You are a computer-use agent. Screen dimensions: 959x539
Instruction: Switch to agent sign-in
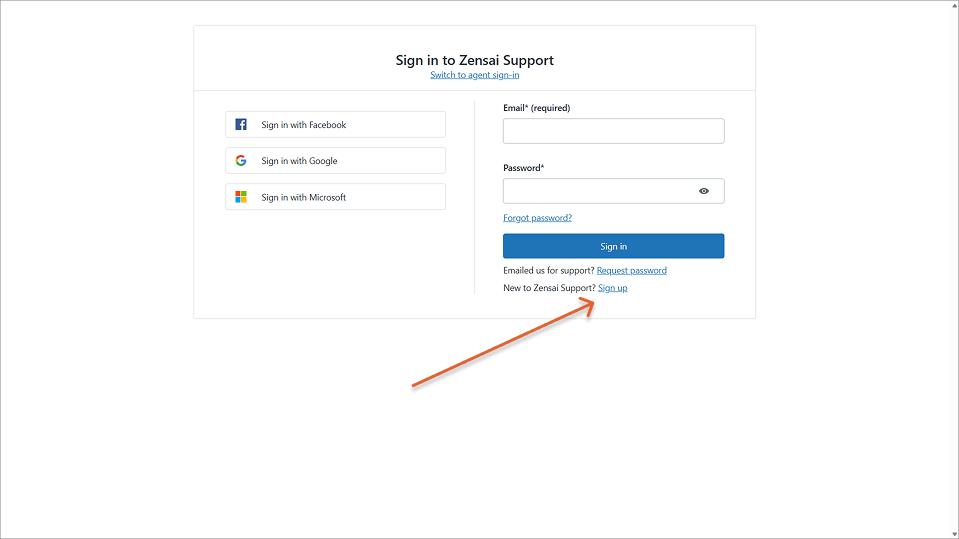pos(475,75)
